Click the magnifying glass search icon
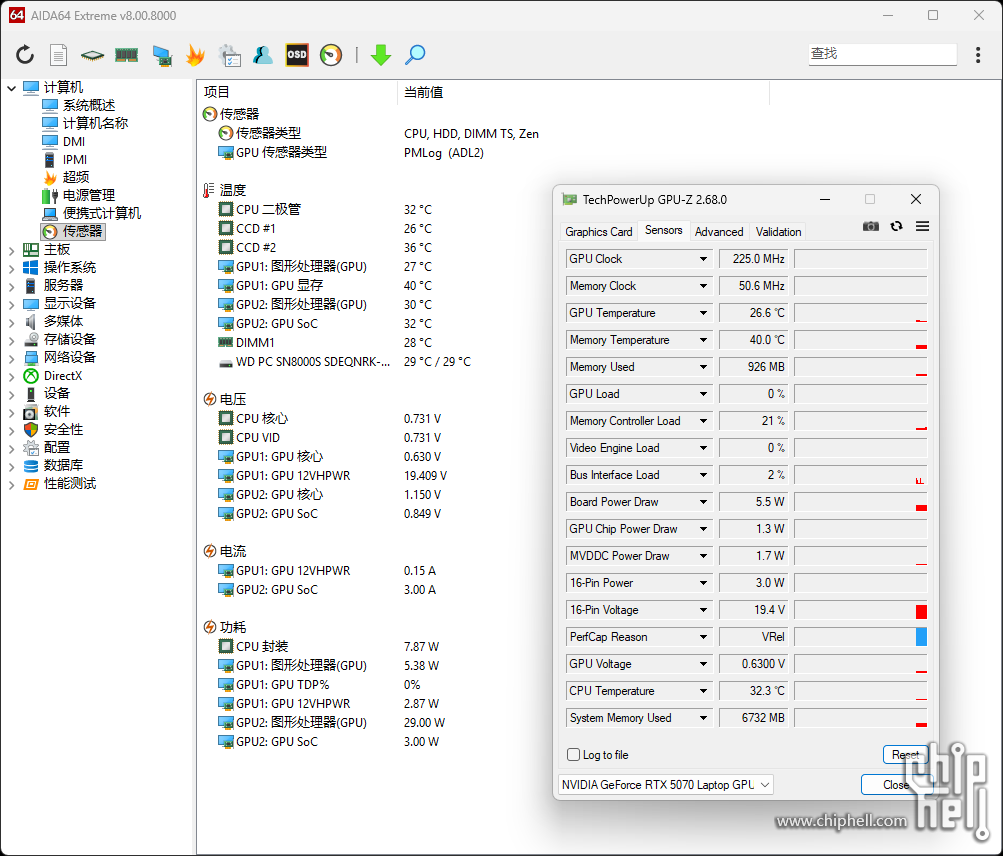The image size is (1003, 856). pyautogui.click(x=415, y=55)
